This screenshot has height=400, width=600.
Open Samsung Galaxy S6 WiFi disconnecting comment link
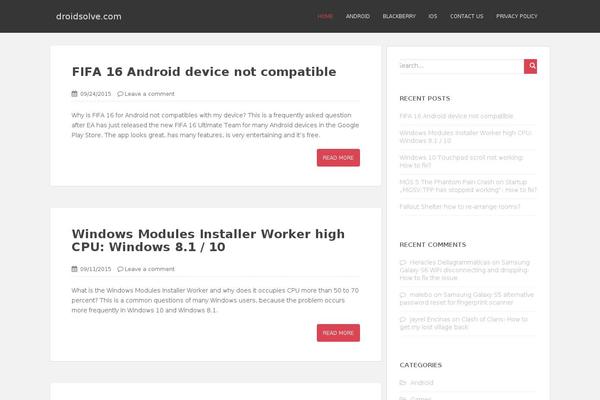465,270
